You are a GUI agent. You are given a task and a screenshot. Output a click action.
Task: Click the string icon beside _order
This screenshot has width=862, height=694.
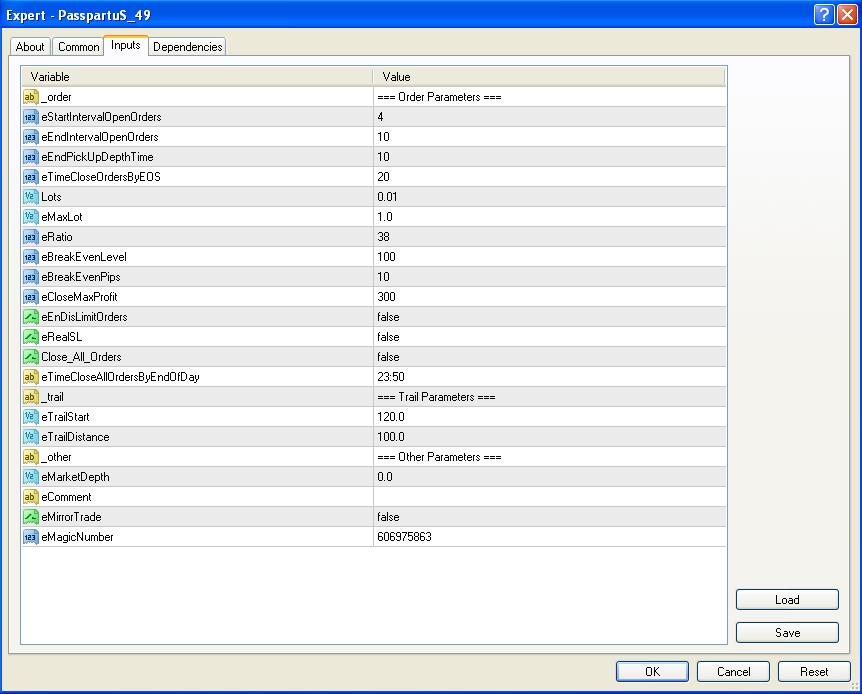(x=30, y=97)
